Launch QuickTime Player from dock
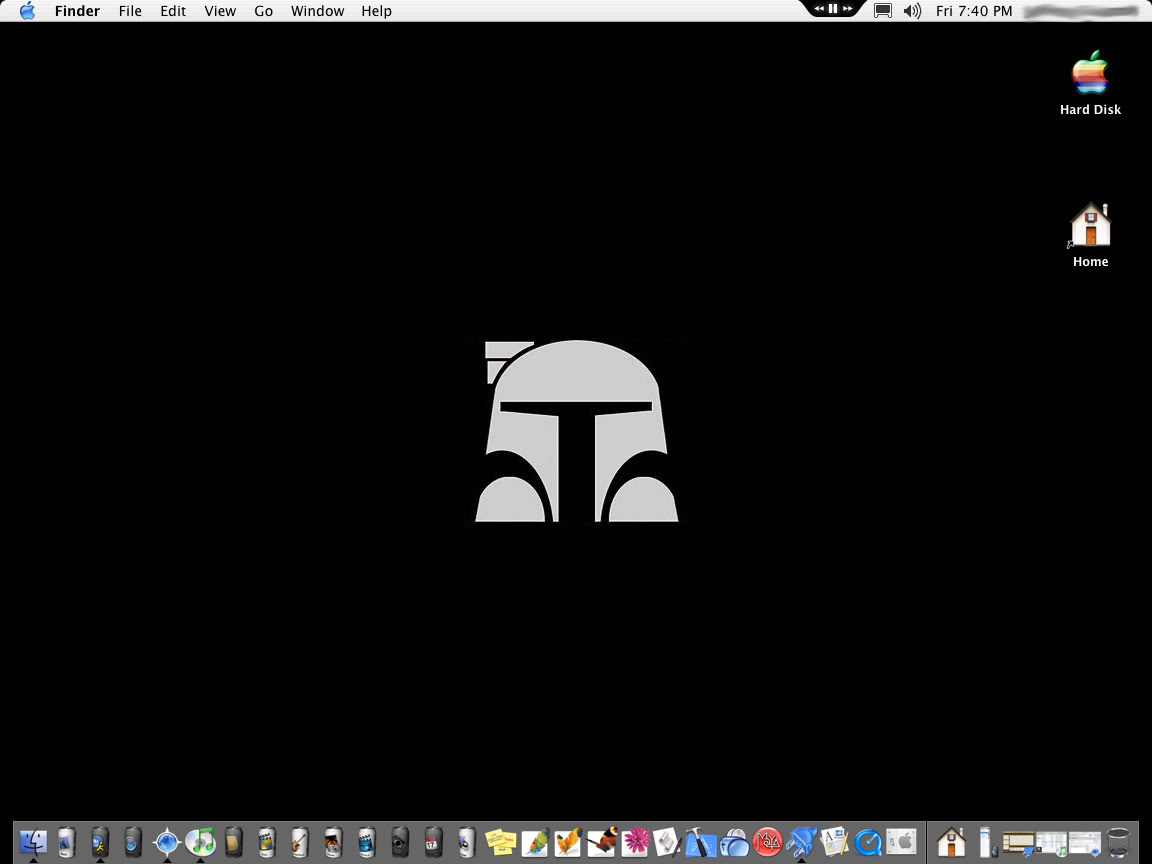1152x864 pixels. coord(868,842)
